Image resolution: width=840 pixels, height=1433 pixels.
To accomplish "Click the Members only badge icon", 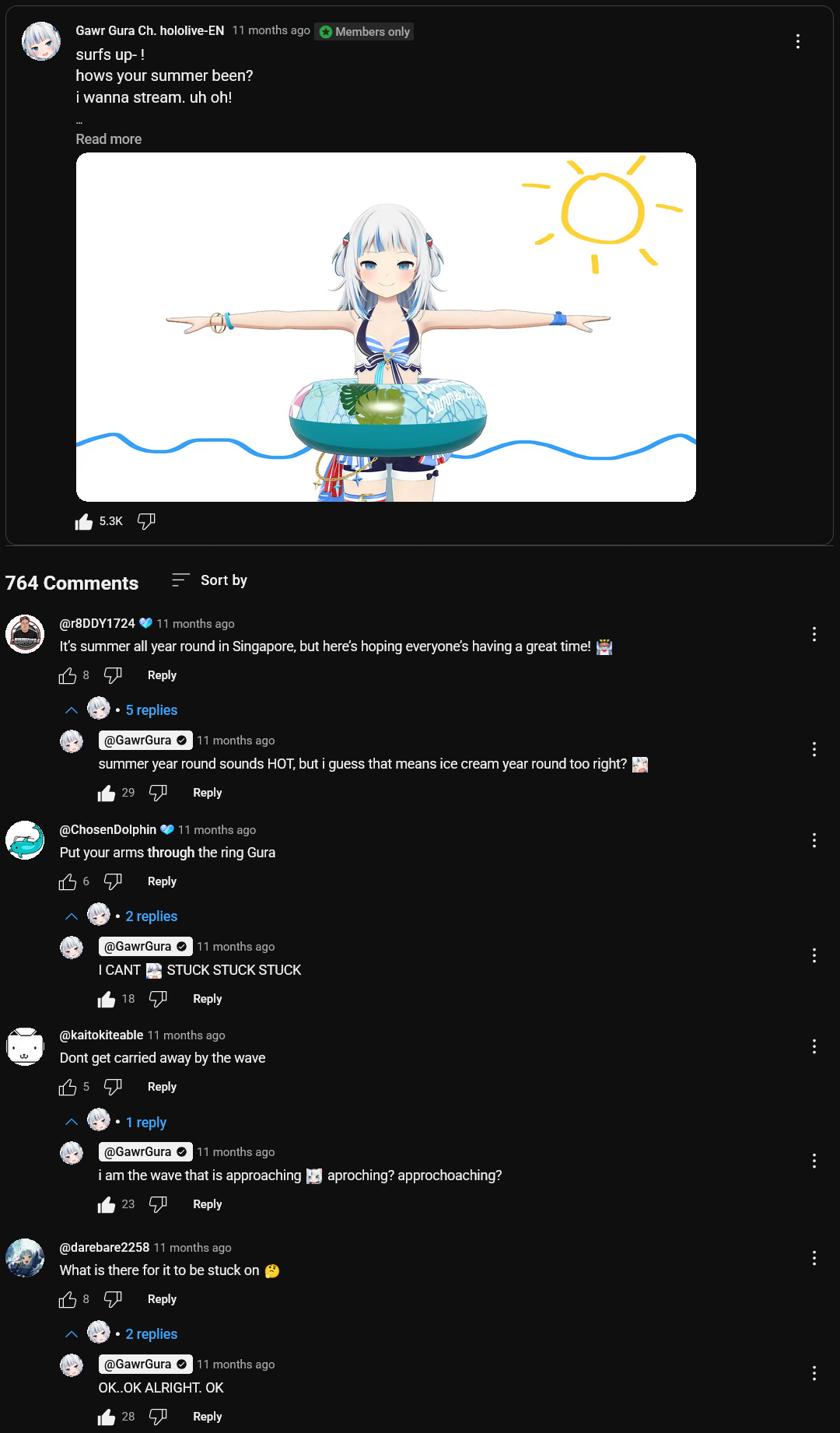I will [327, 32].
